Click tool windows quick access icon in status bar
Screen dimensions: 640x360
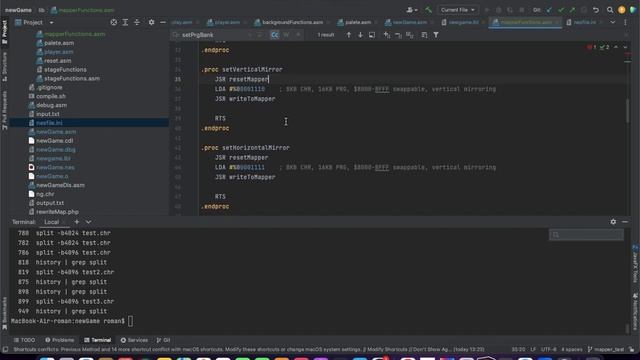coord(5,349)
